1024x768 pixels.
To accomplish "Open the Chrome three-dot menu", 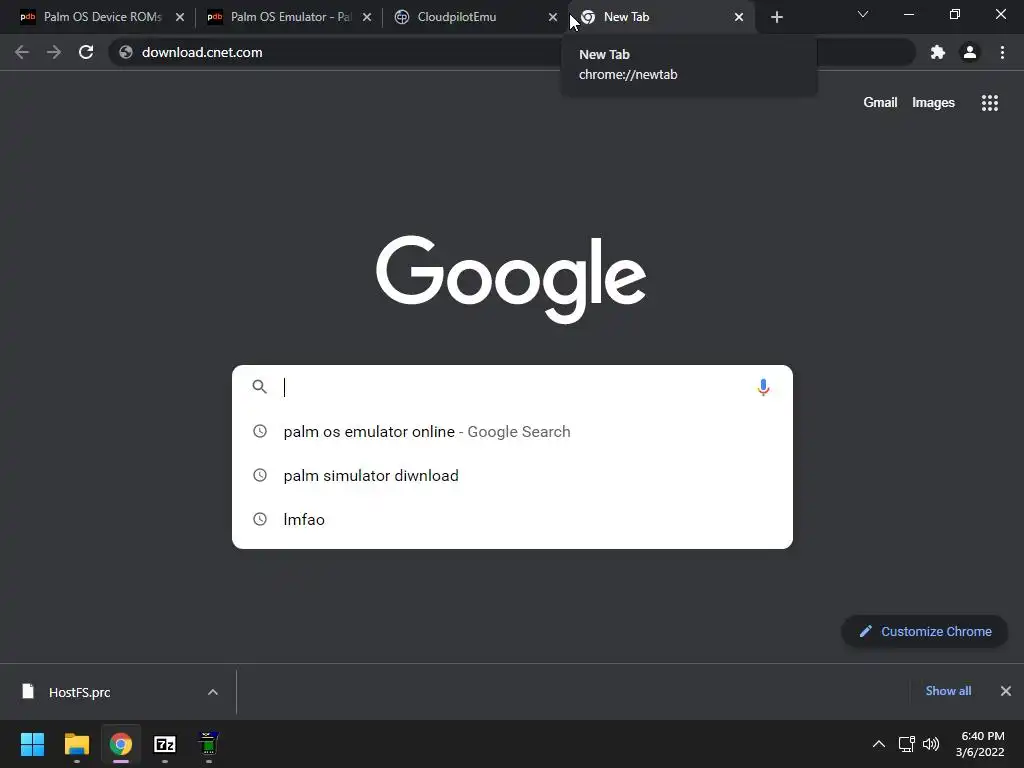I will pos(1002,52).
